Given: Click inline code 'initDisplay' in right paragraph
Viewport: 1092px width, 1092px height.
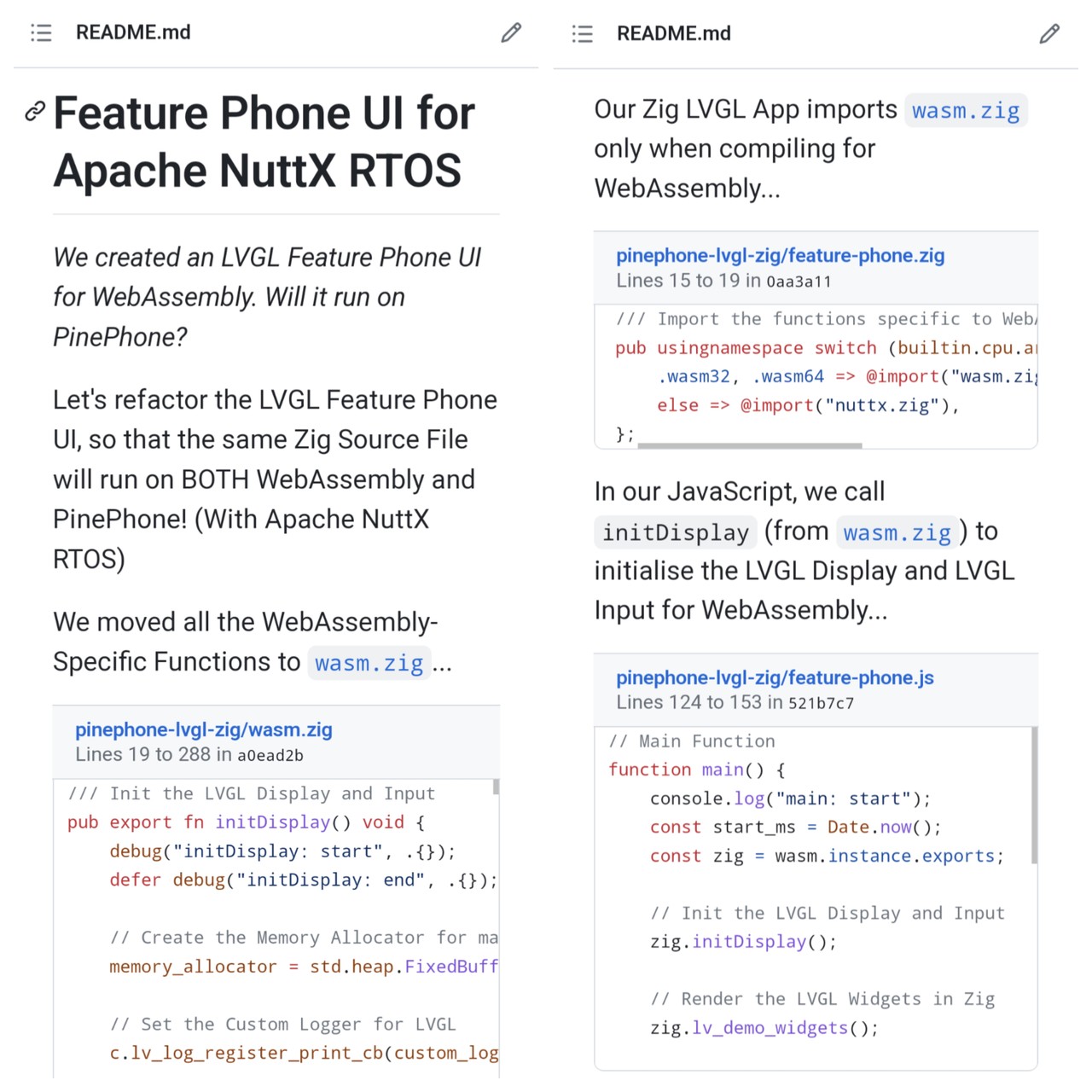Looking at the screenshot, I should [675, 533].
